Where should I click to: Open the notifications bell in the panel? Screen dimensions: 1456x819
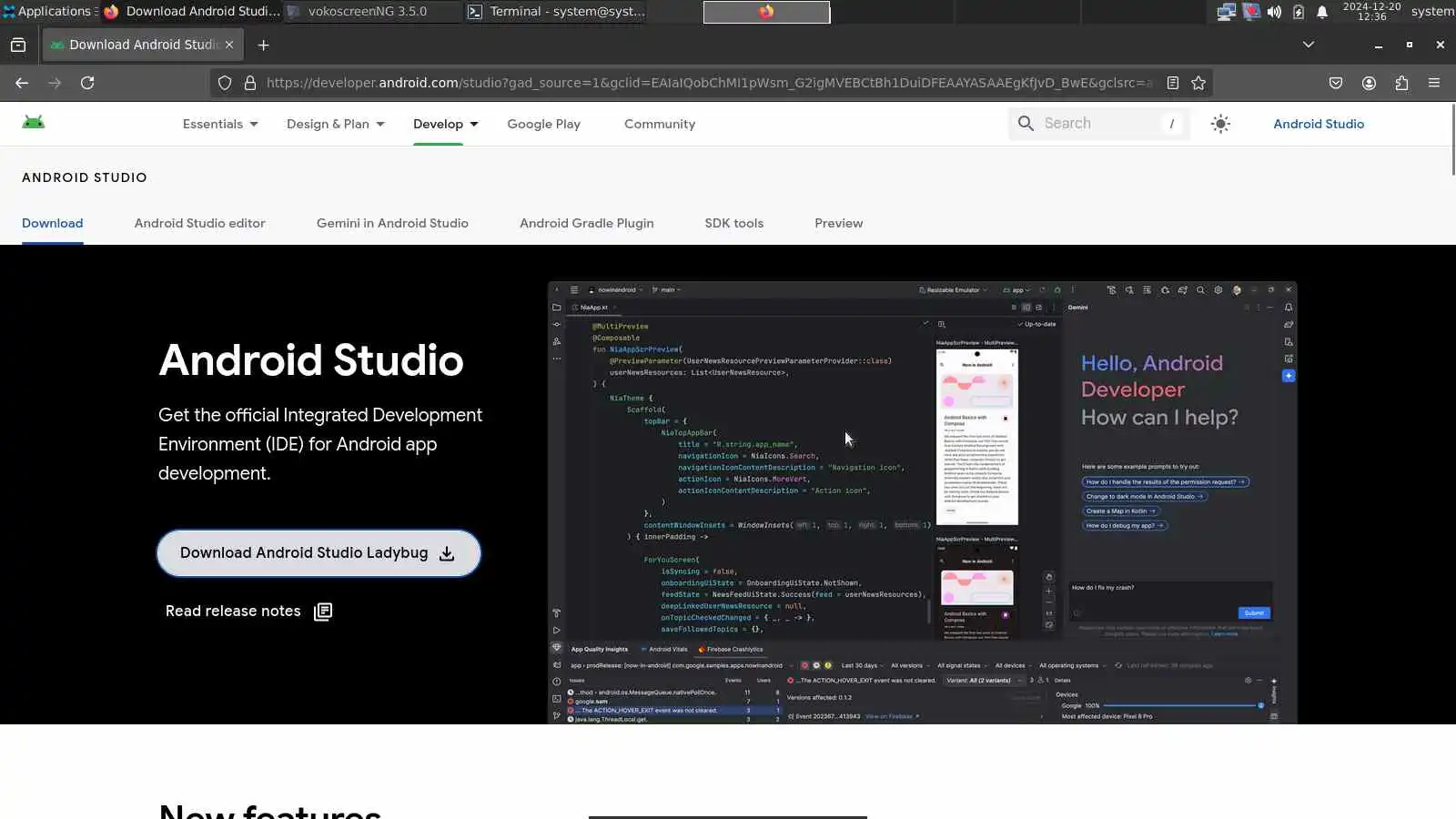pos(1322,12)
